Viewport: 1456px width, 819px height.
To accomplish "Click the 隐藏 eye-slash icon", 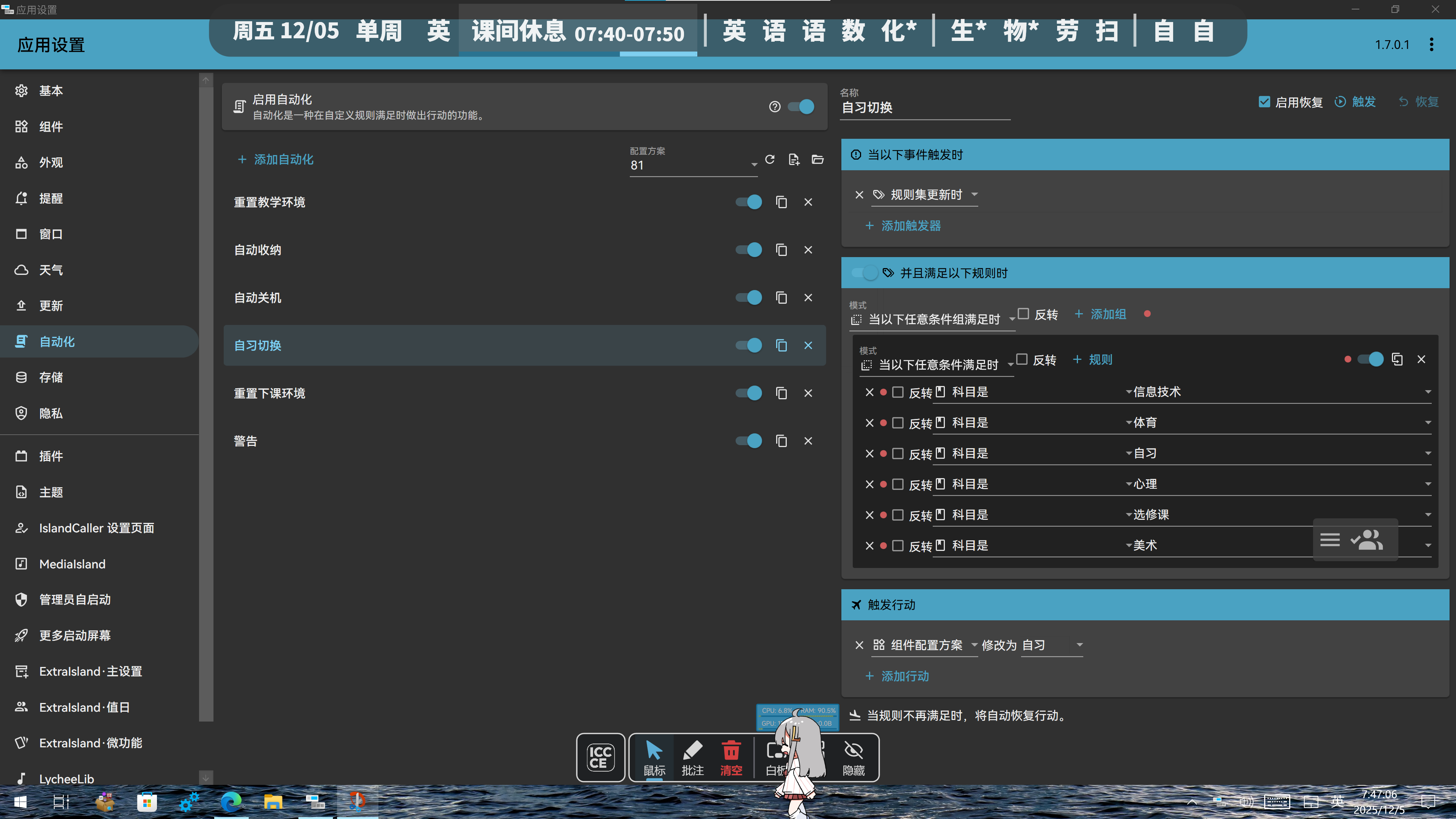I will click(854, 758).
